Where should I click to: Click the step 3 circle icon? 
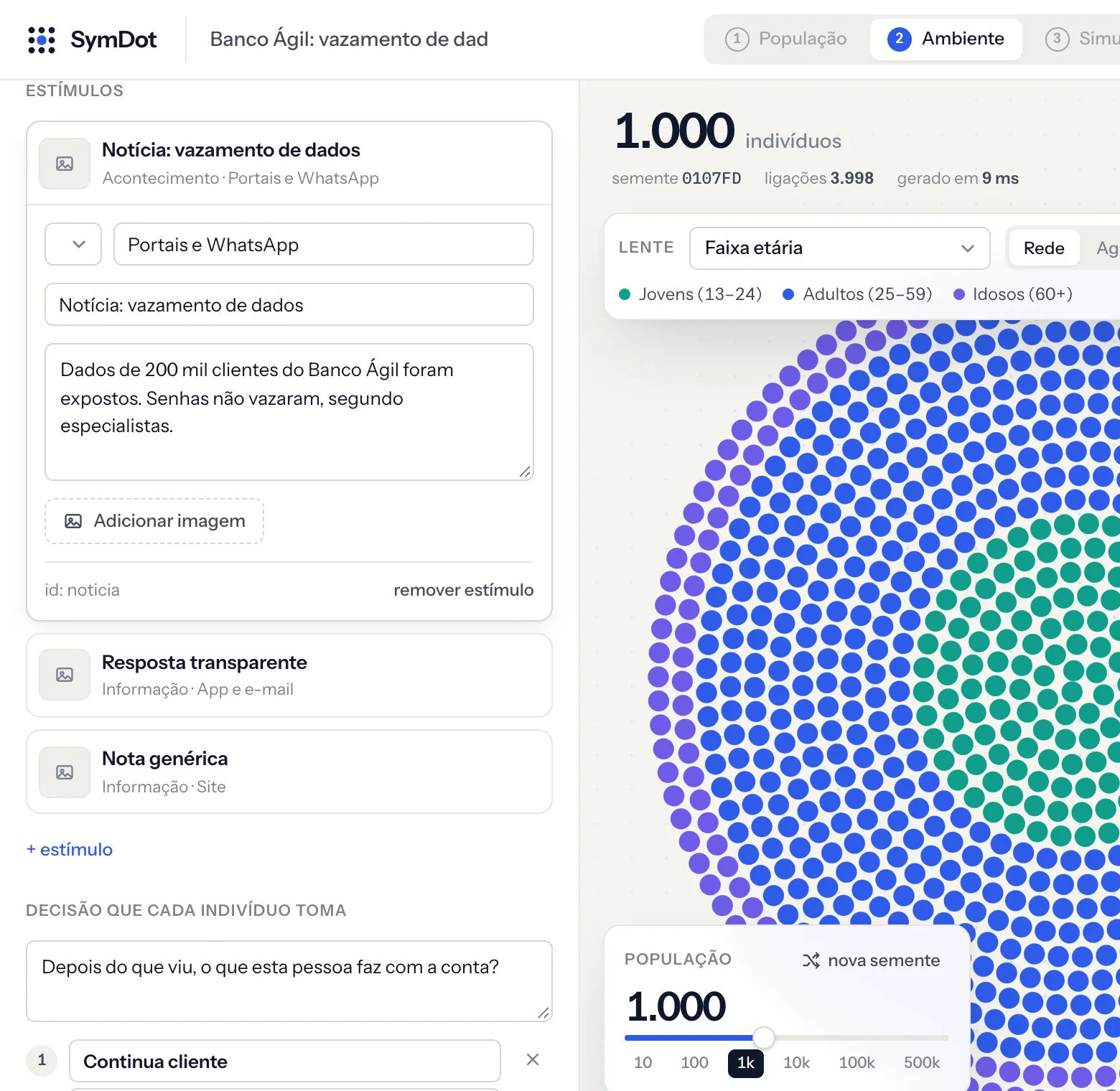[1057, 39]
